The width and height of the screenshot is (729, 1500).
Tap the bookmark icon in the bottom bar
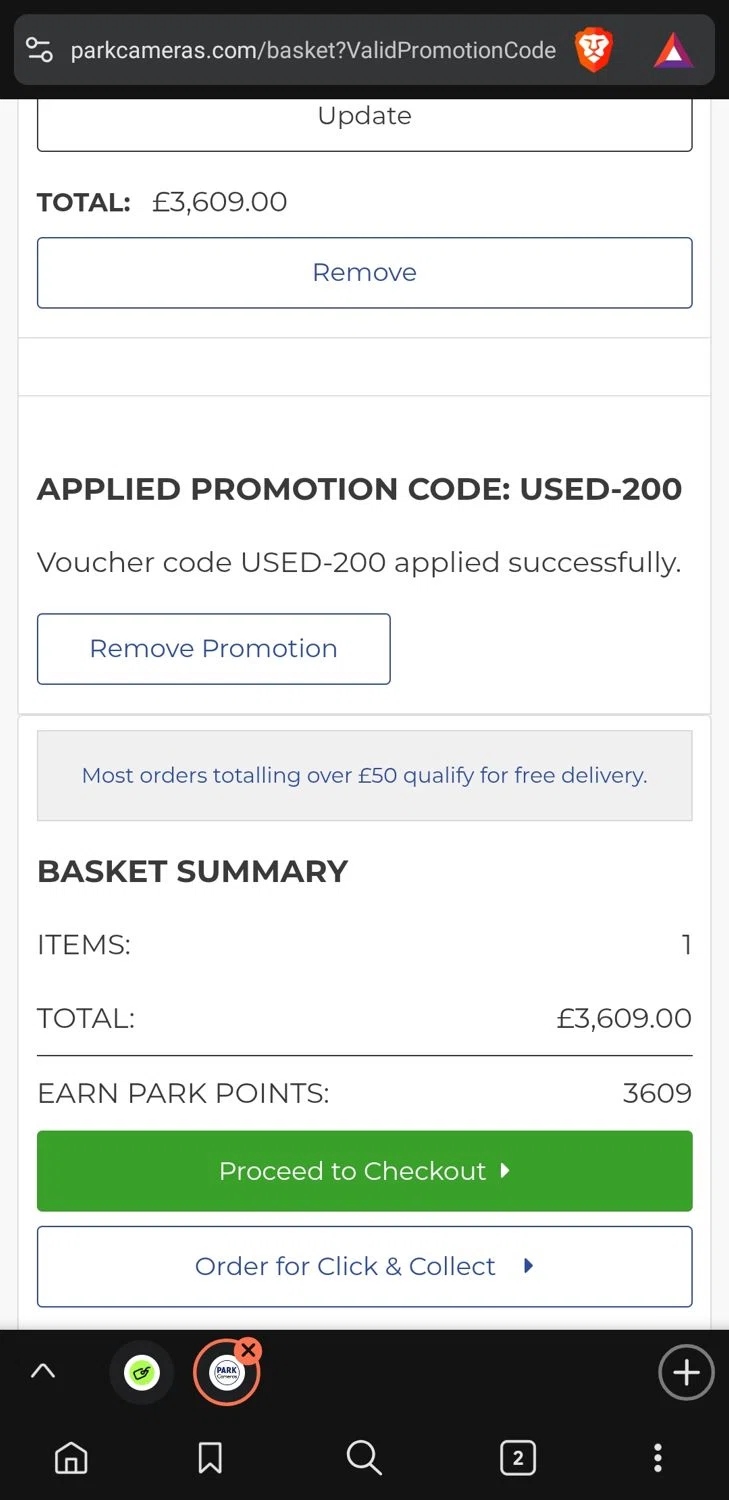tap(210, 1458)
